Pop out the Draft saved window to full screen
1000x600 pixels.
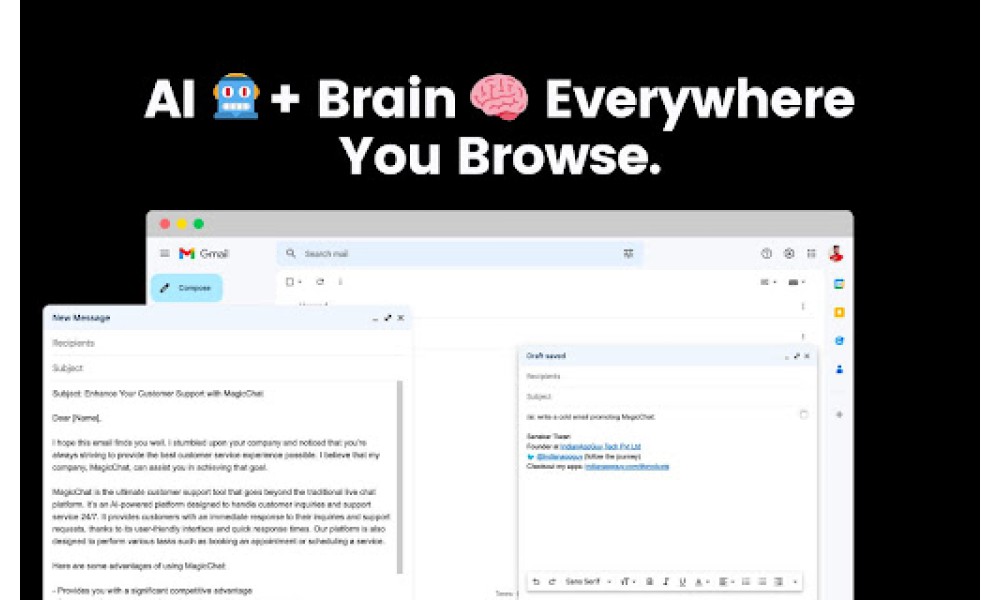[797, 356]
